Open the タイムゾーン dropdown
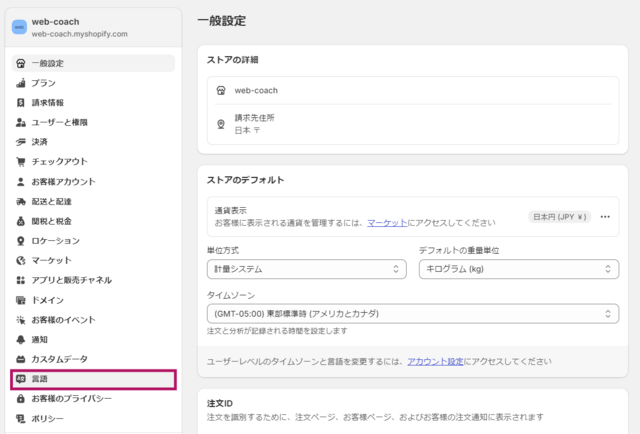Screen dimensions: 640x434 coord(413,314)
